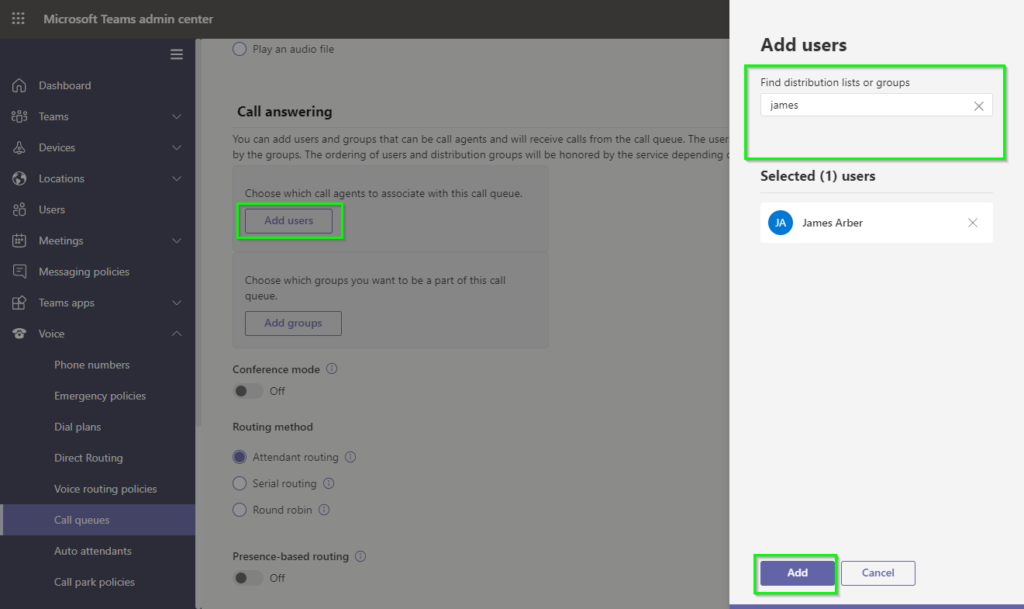Click the Users icon in sidebar
This screenshot has width=1024, height=609.
pos(19,210)
